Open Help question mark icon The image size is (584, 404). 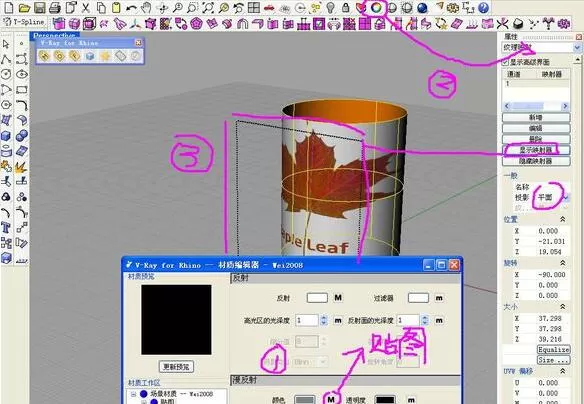click(x=483, y=7)
